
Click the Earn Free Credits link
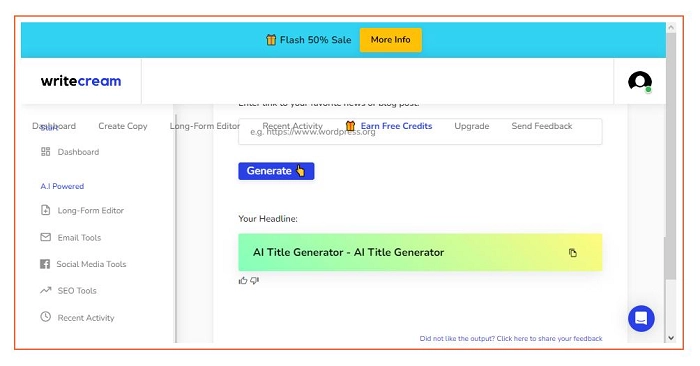396,126
